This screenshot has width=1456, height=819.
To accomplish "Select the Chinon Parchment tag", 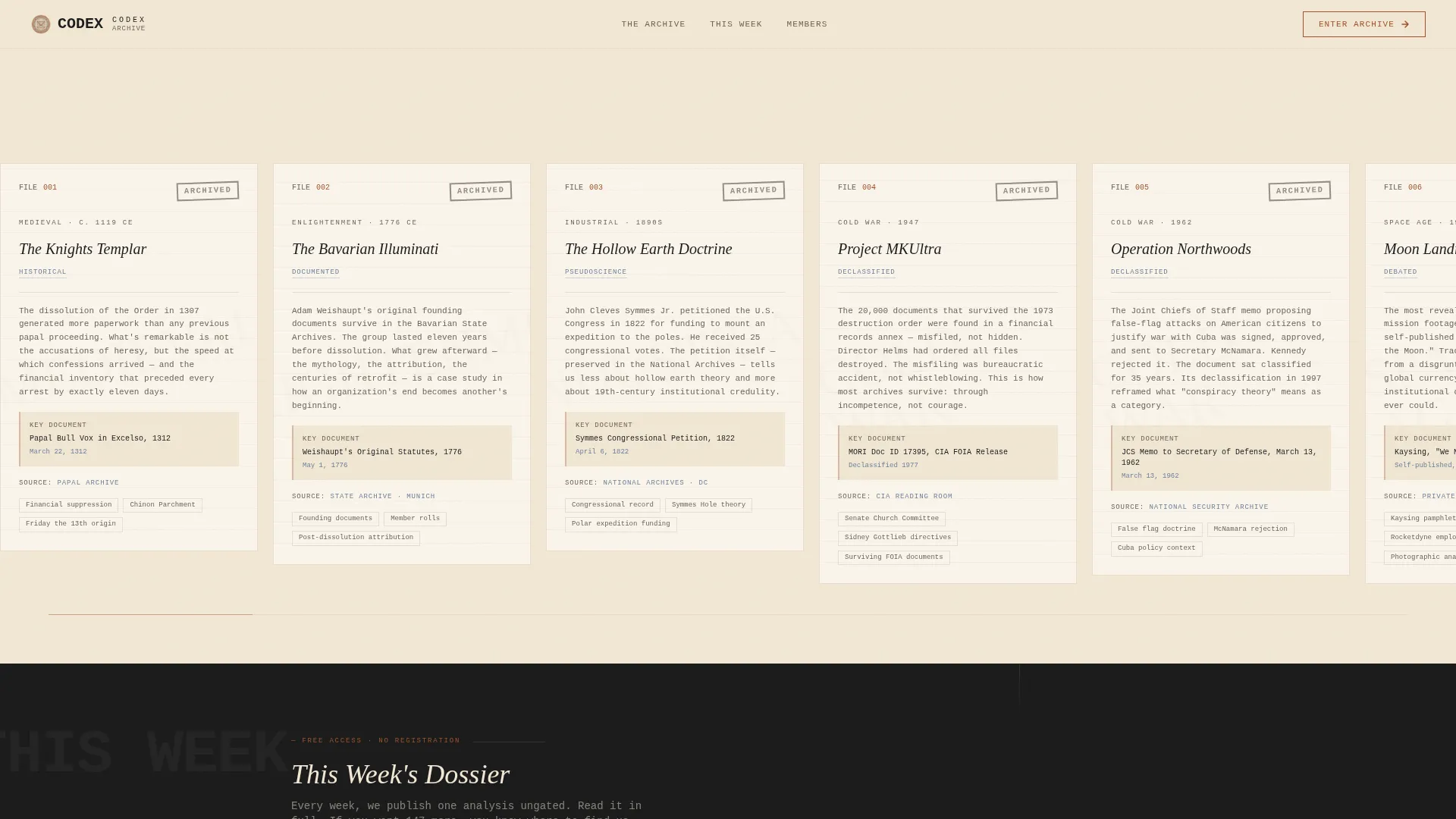I will (x=162, y=505).
